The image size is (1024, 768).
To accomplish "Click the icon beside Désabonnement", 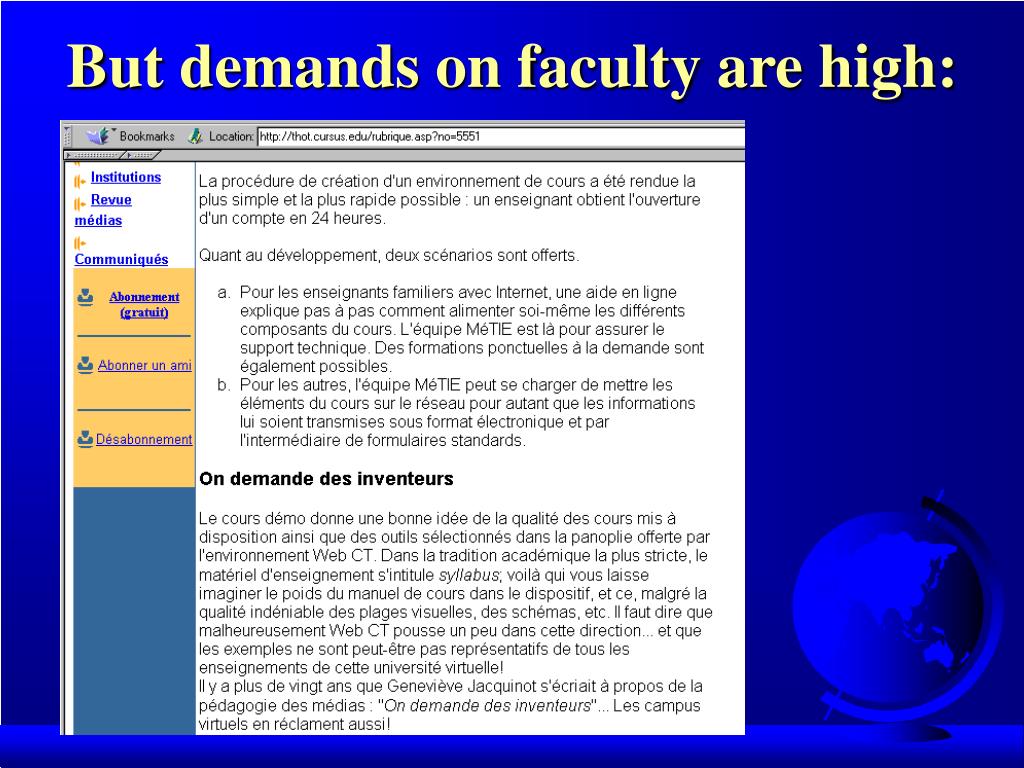I will [x=86, y=439].
